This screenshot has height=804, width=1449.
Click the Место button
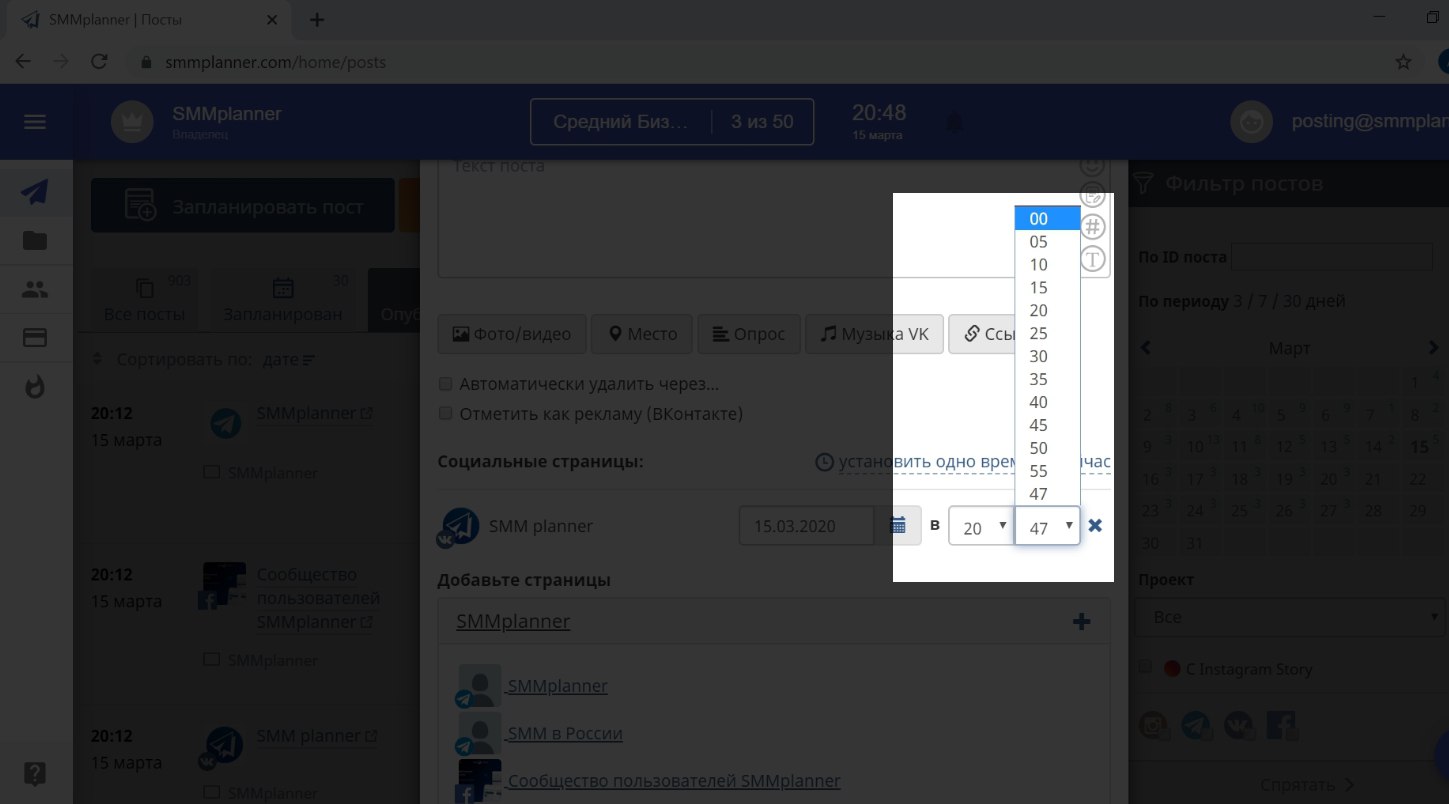(x=642, y=334)
